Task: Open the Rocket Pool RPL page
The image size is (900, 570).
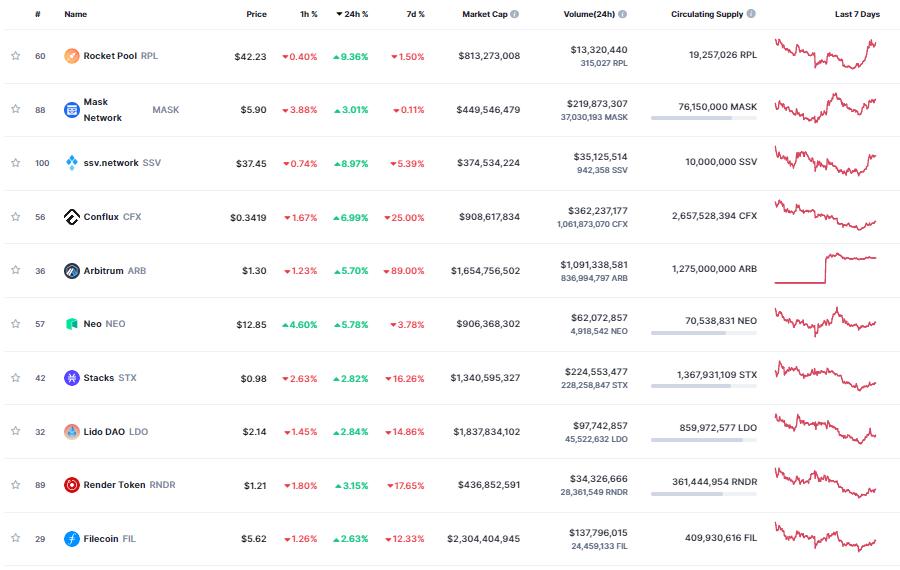Action: 121,56
